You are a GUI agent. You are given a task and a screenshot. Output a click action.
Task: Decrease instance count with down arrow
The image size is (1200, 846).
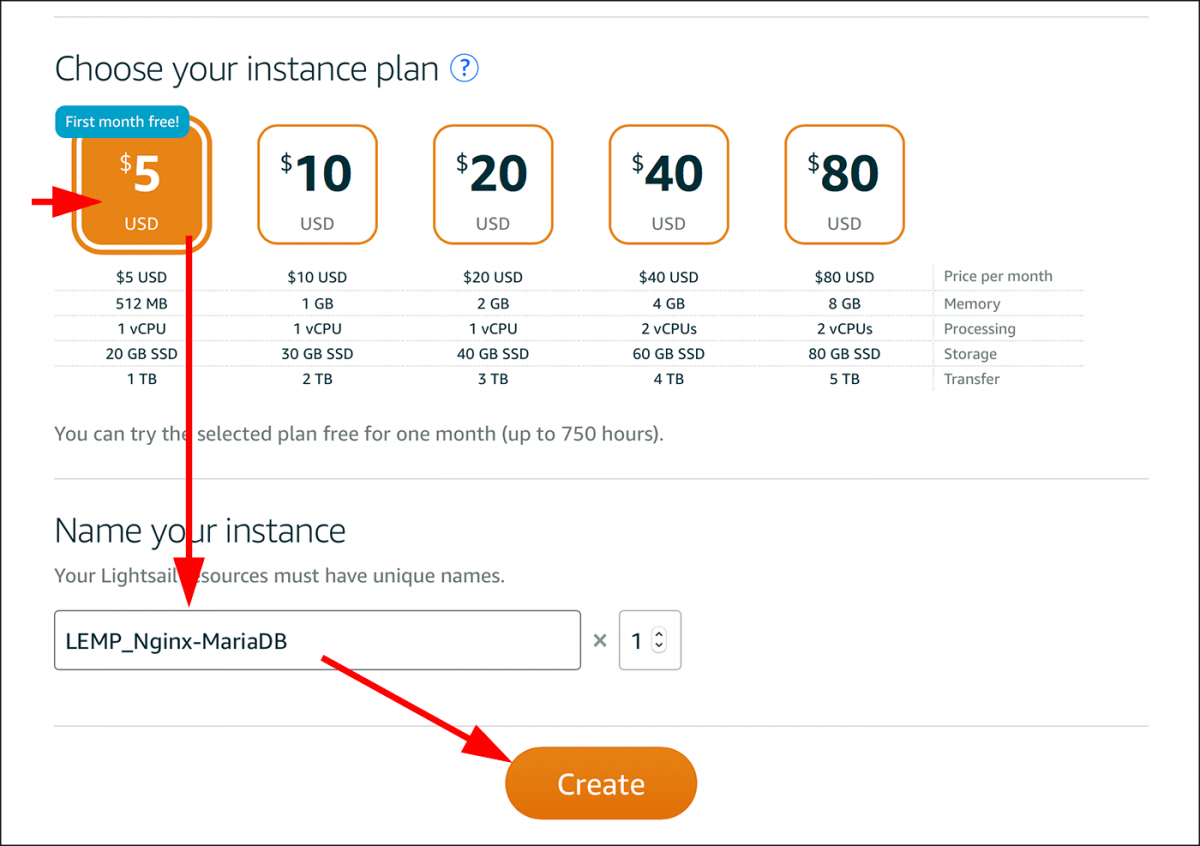coord(658,646)
